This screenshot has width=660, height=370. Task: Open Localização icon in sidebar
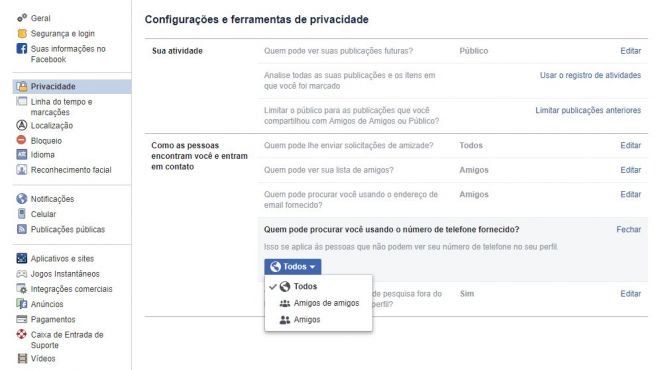tap(21, 125)
